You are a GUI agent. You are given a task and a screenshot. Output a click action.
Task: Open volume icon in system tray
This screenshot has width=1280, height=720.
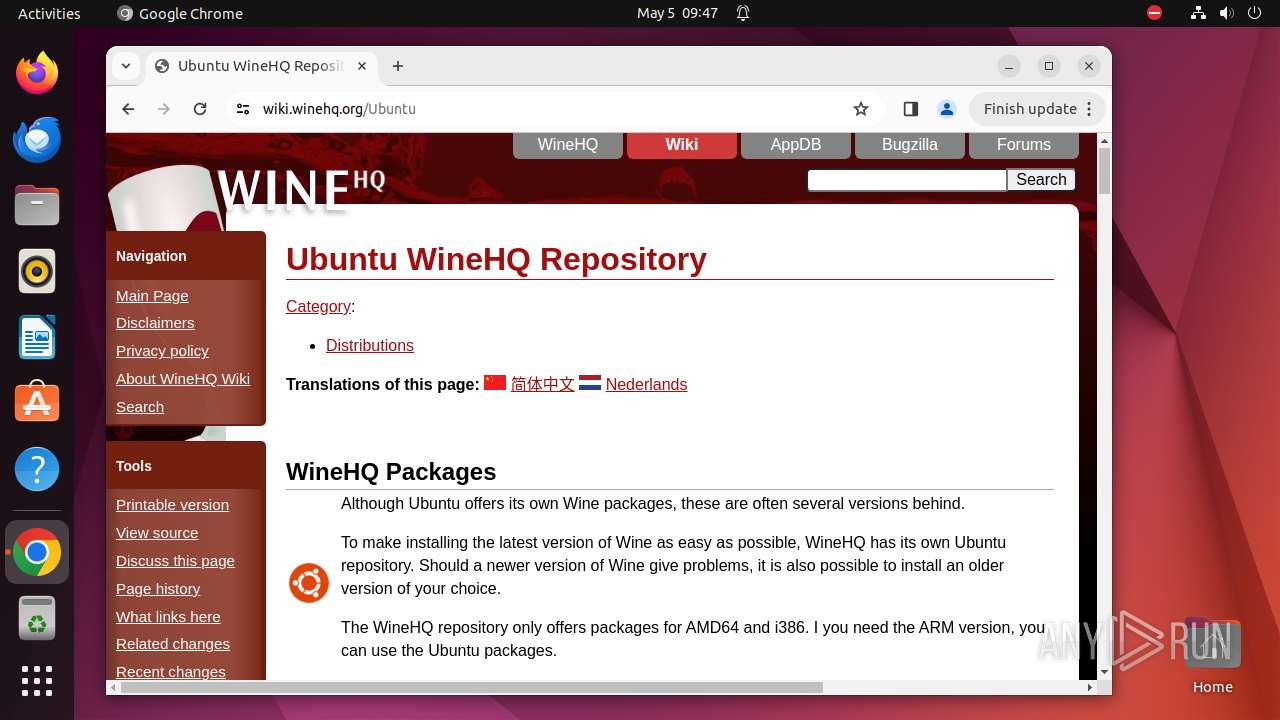(1227, 13)
